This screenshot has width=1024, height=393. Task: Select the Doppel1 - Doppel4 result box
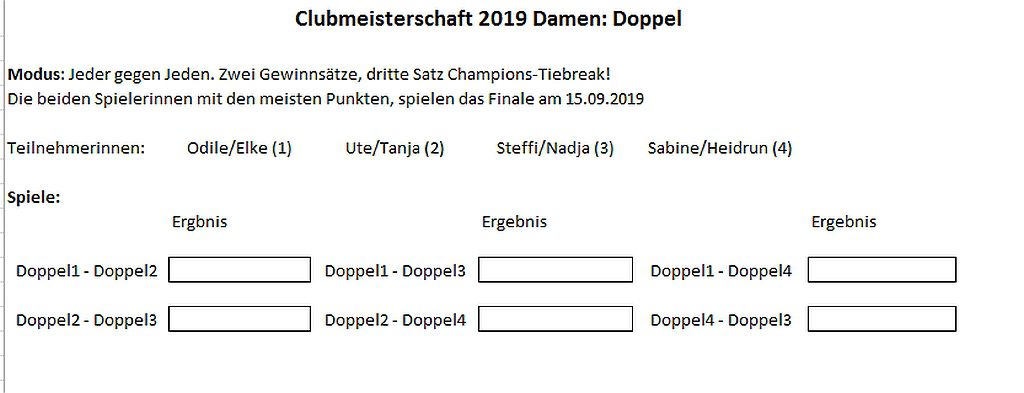882,270
